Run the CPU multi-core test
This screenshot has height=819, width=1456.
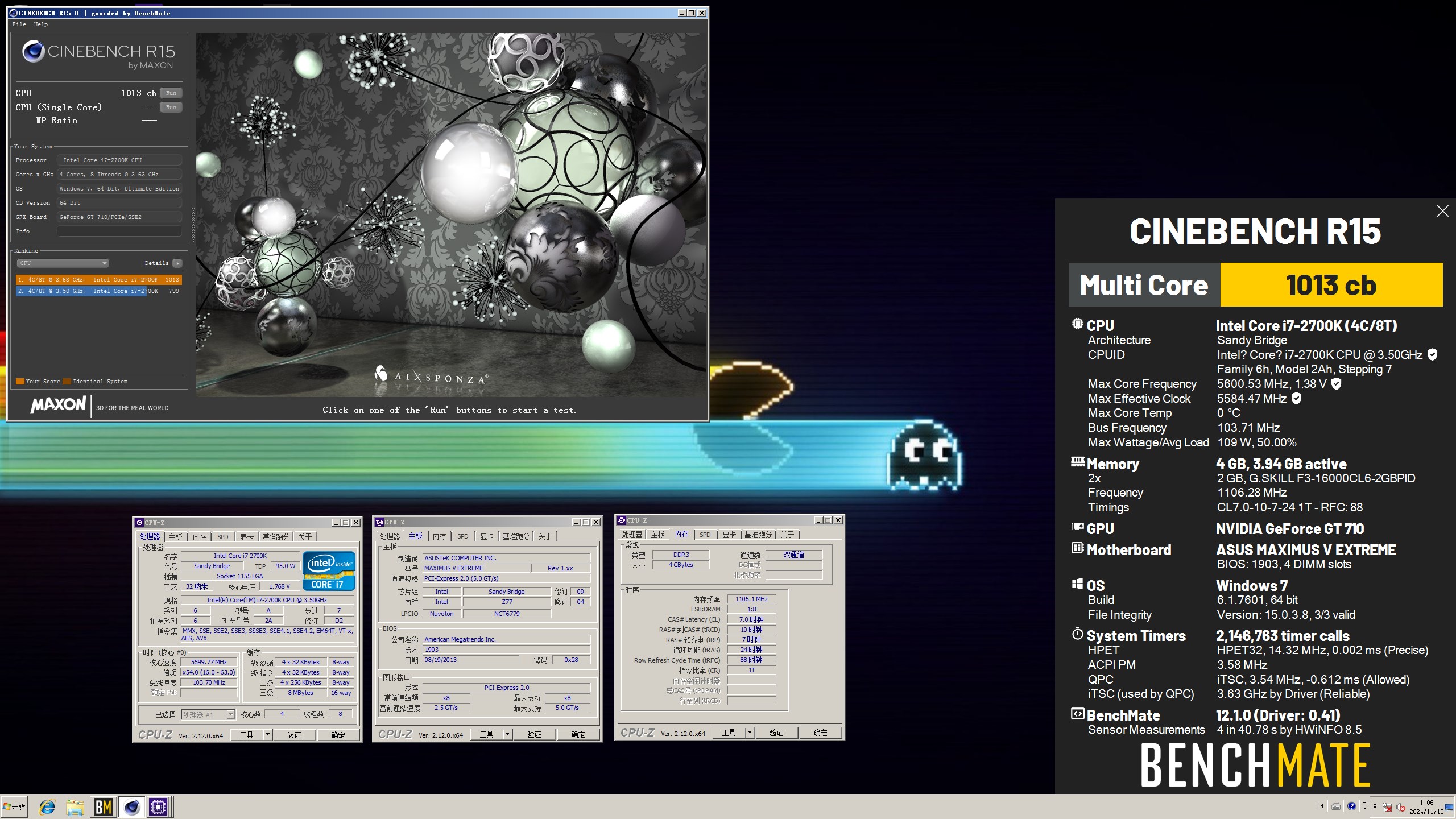(x=171, y=93)
